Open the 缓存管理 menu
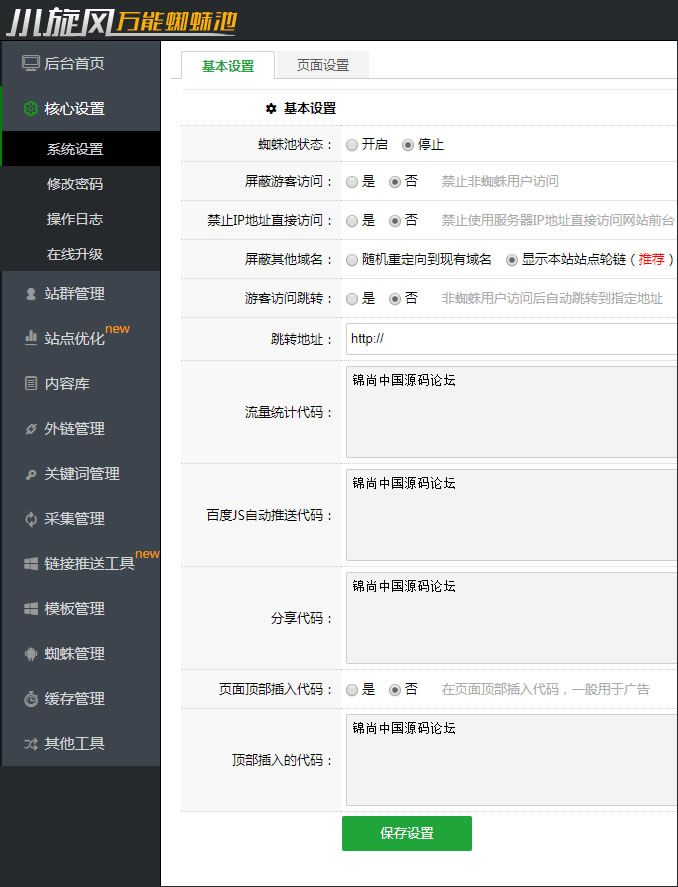 [x=81, y=698]
